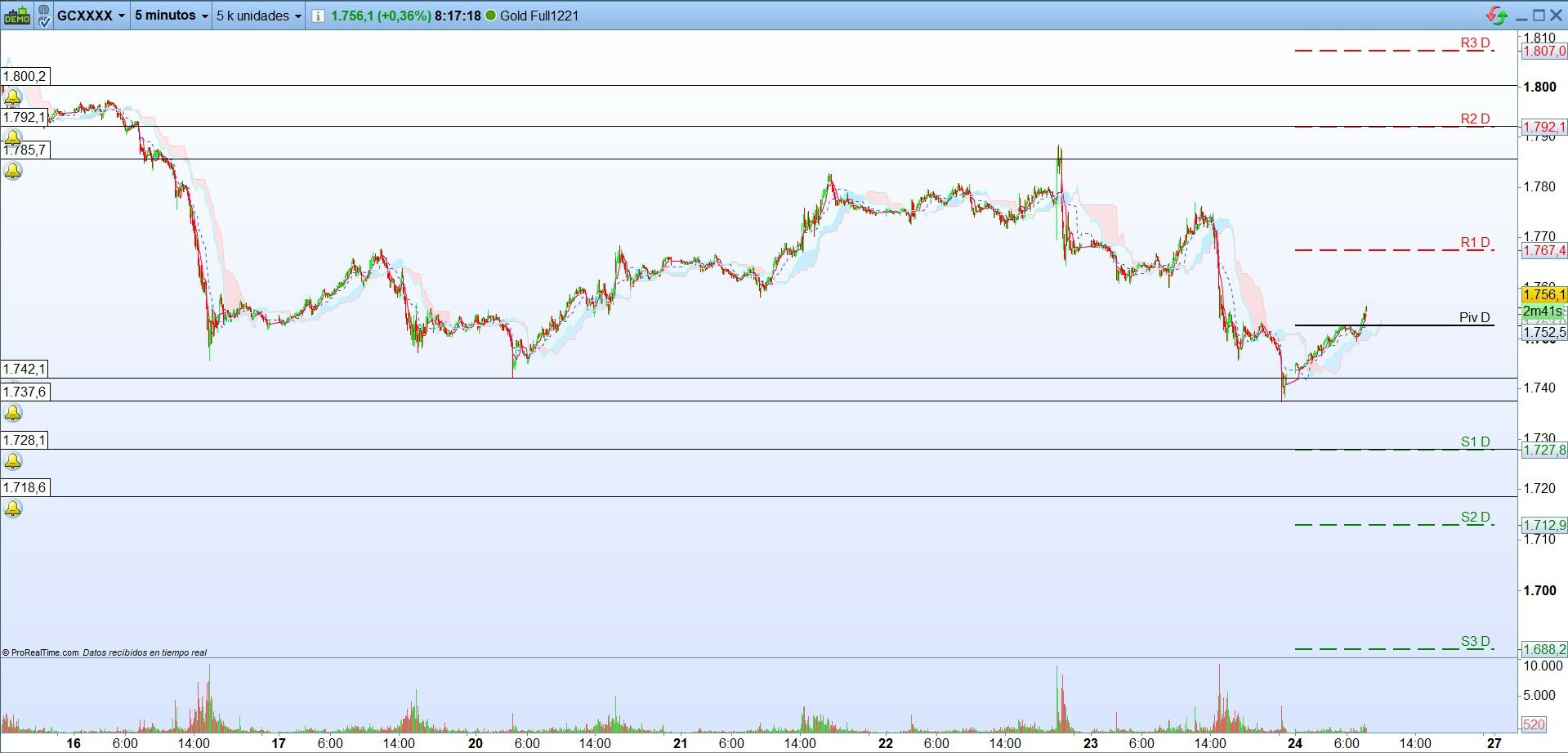The height and width of the screenshot is (753, 1568).
Task: Select the 1.800,2 alert price label
Action: point(25,77)
